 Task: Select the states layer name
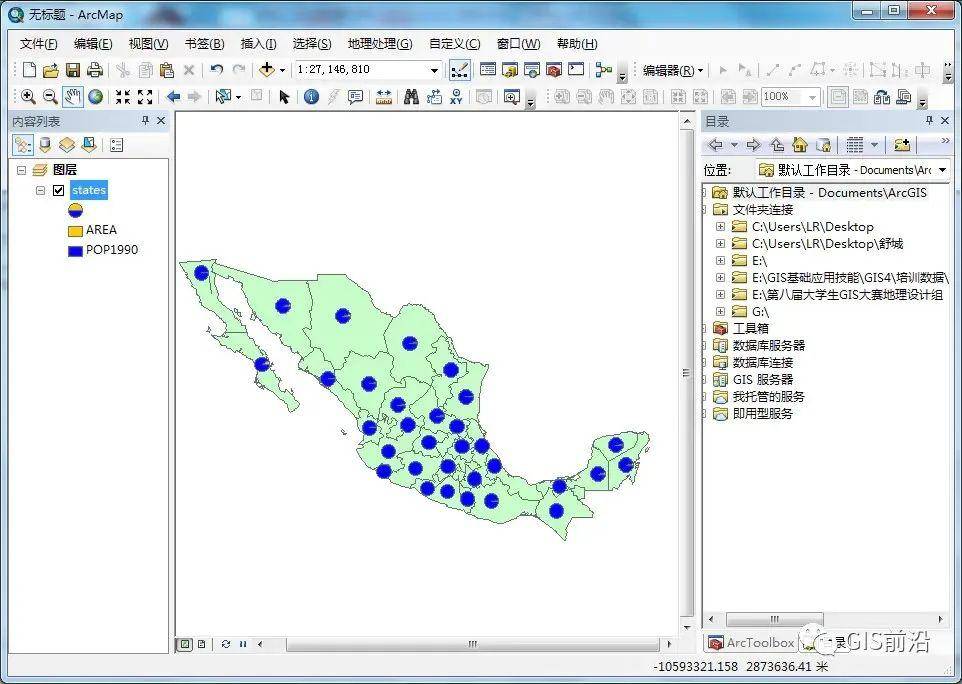[x=89, y=190]
